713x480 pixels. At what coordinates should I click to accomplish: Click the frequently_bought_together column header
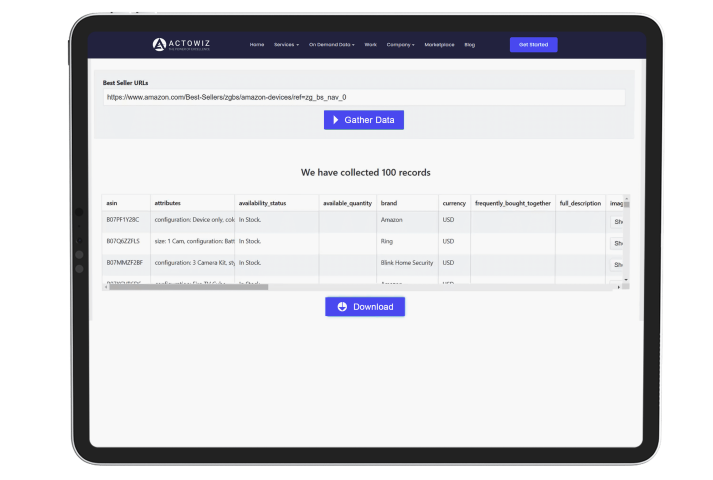pyautogui.click(x=512, y=203)
